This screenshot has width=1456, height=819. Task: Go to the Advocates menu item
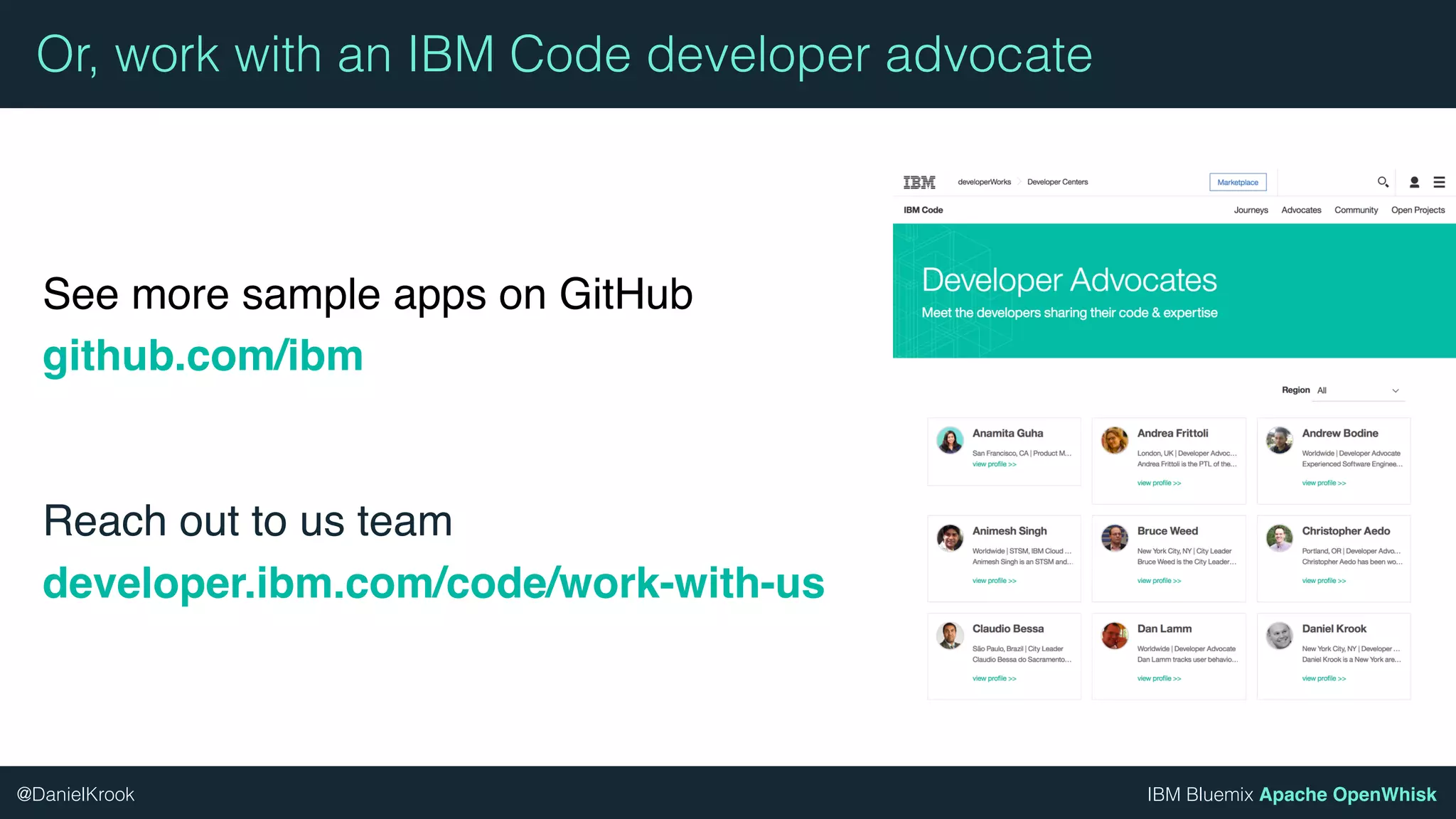click(1301, 210)
